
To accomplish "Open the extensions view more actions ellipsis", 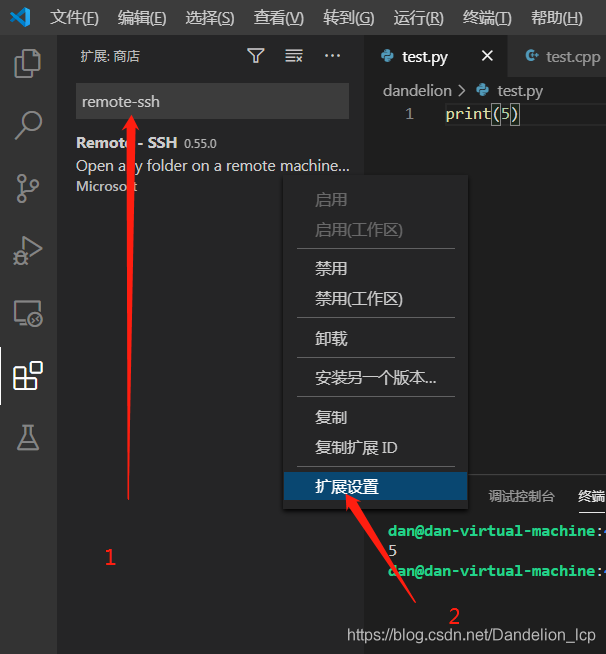I will (332, 56).
